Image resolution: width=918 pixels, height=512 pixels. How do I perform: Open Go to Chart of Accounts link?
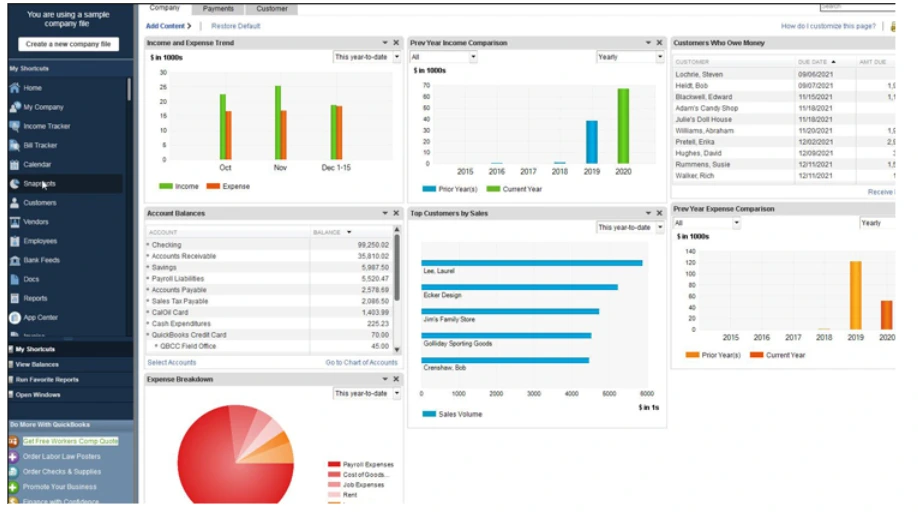click(x=361, y=363)
